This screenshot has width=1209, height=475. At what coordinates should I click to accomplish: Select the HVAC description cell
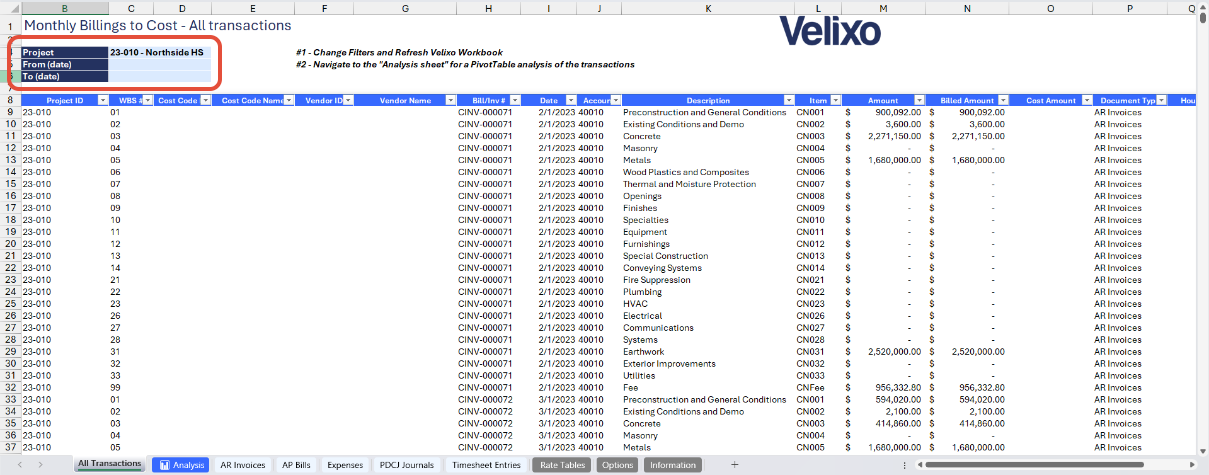click(x=708, y=304)
